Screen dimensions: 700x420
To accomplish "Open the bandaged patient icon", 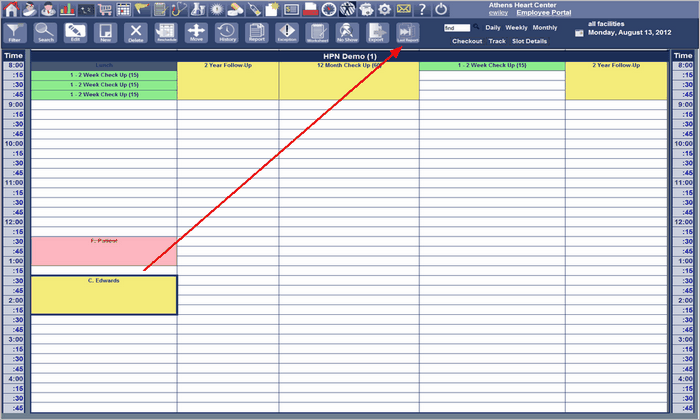I will (x=29, y=9).
